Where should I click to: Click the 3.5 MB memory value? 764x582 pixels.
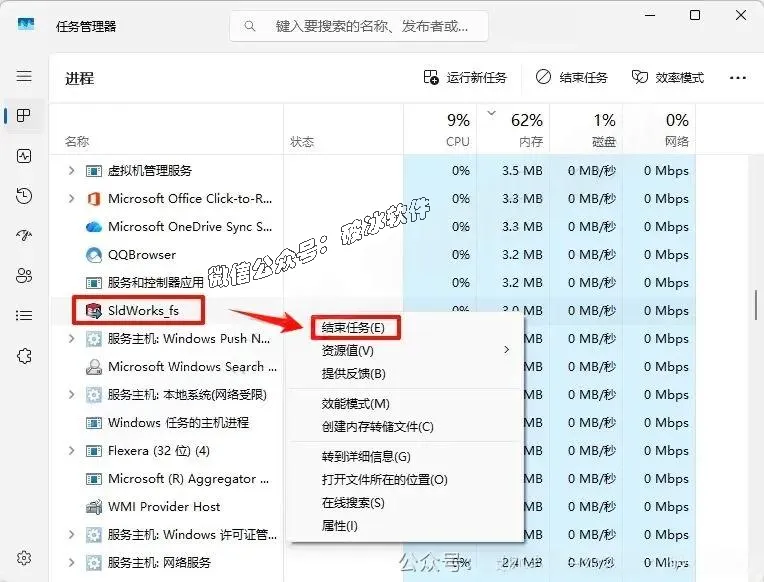click(522, 171)
